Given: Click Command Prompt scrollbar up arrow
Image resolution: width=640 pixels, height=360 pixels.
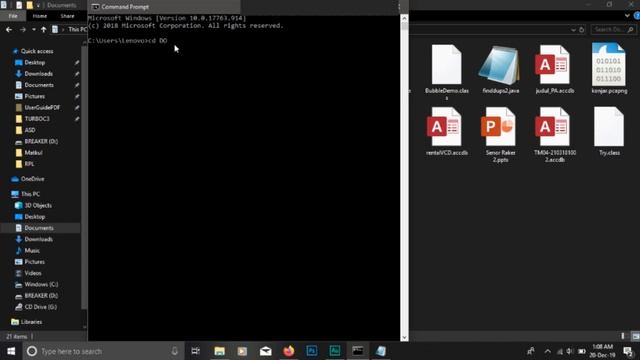Looking at the screenshot, I should coord(404,18).
